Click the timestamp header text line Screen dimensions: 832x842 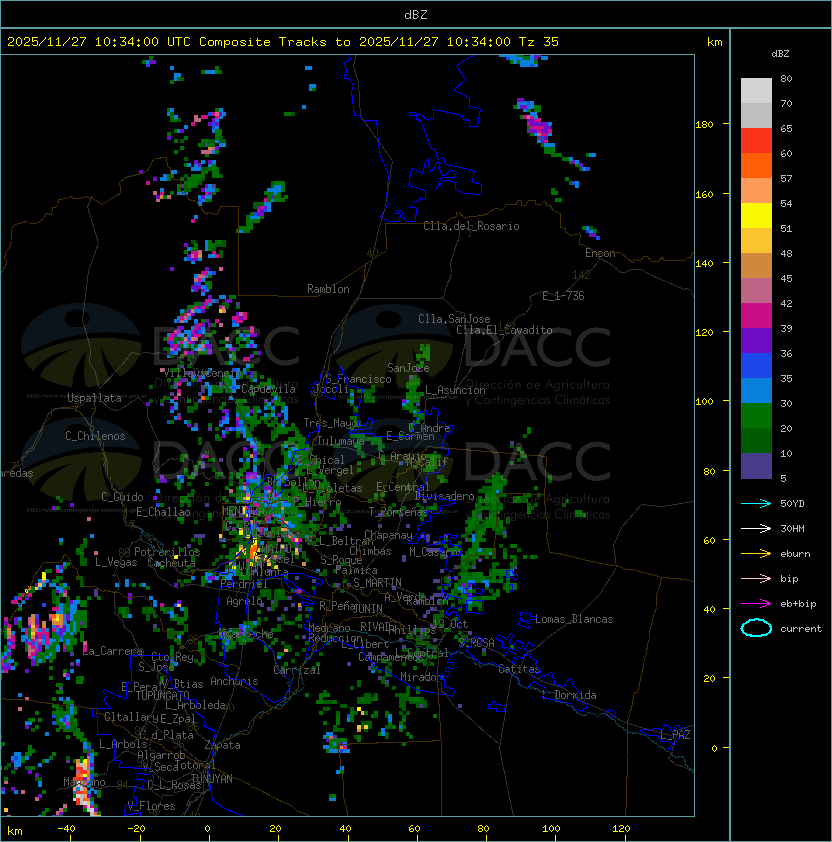[x=283, y=42]
